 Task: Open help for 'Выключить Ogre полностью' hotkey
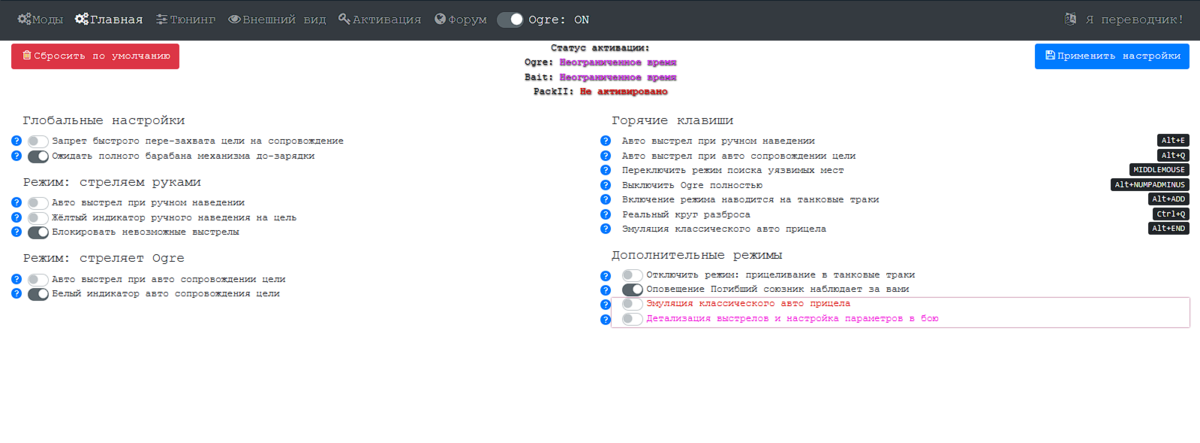point(605,186)
